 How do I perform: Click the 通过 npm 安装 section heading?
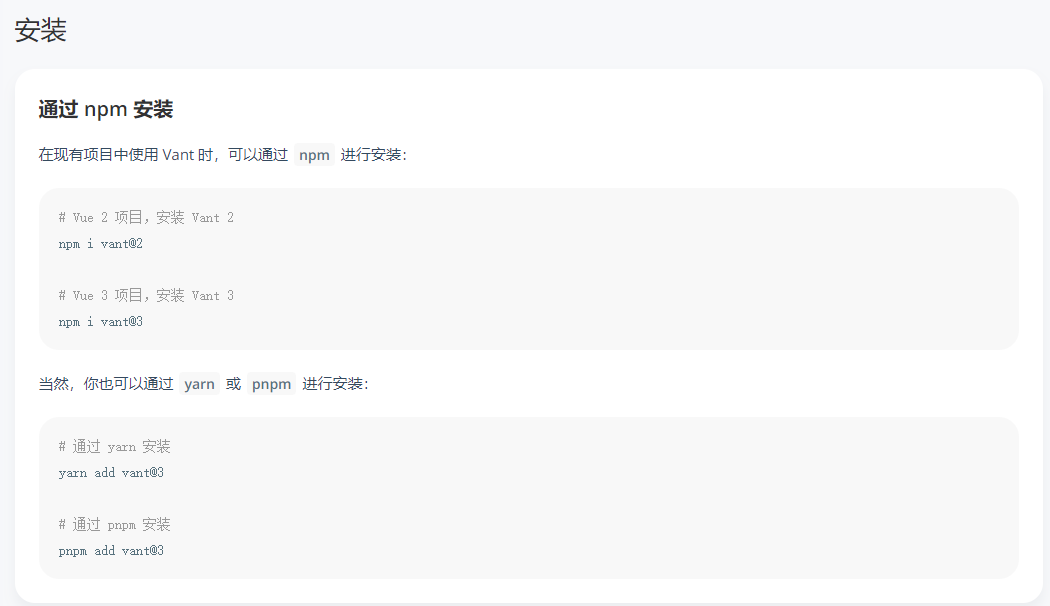click(106, 109)
